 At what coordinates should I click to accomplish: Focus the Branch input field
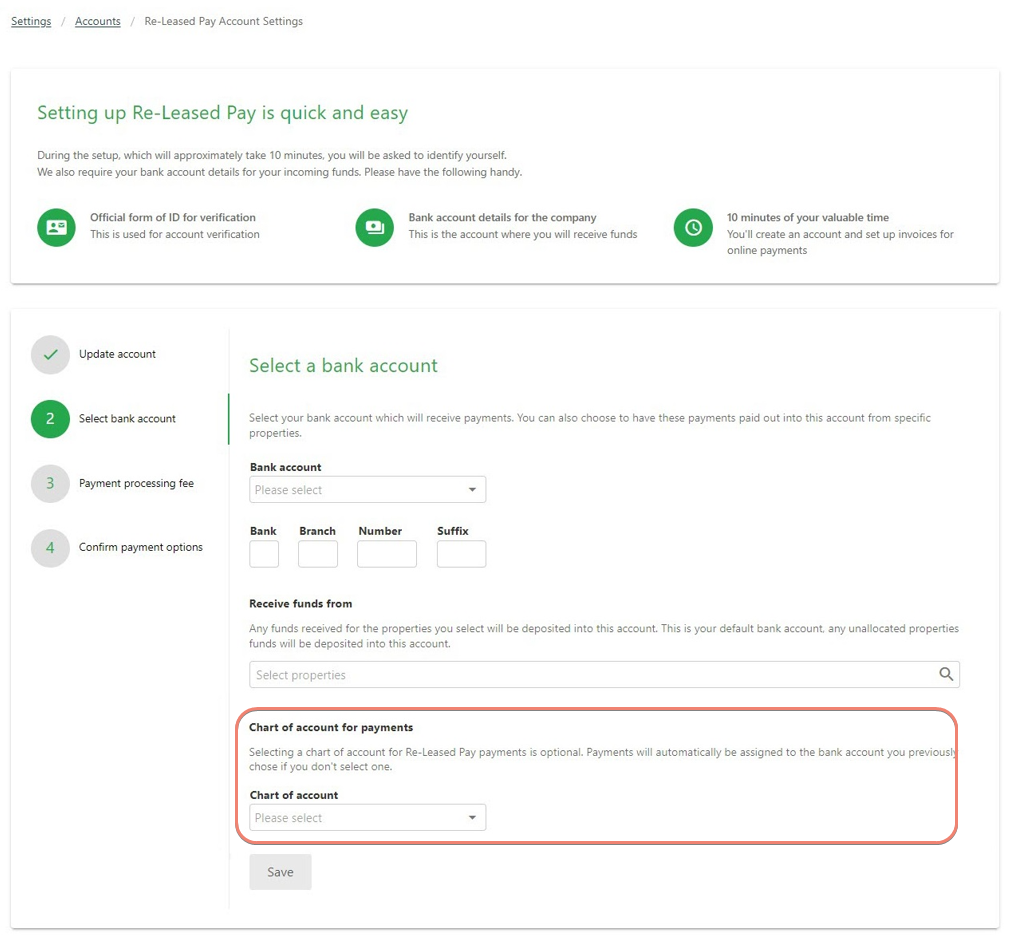point(318,554)
